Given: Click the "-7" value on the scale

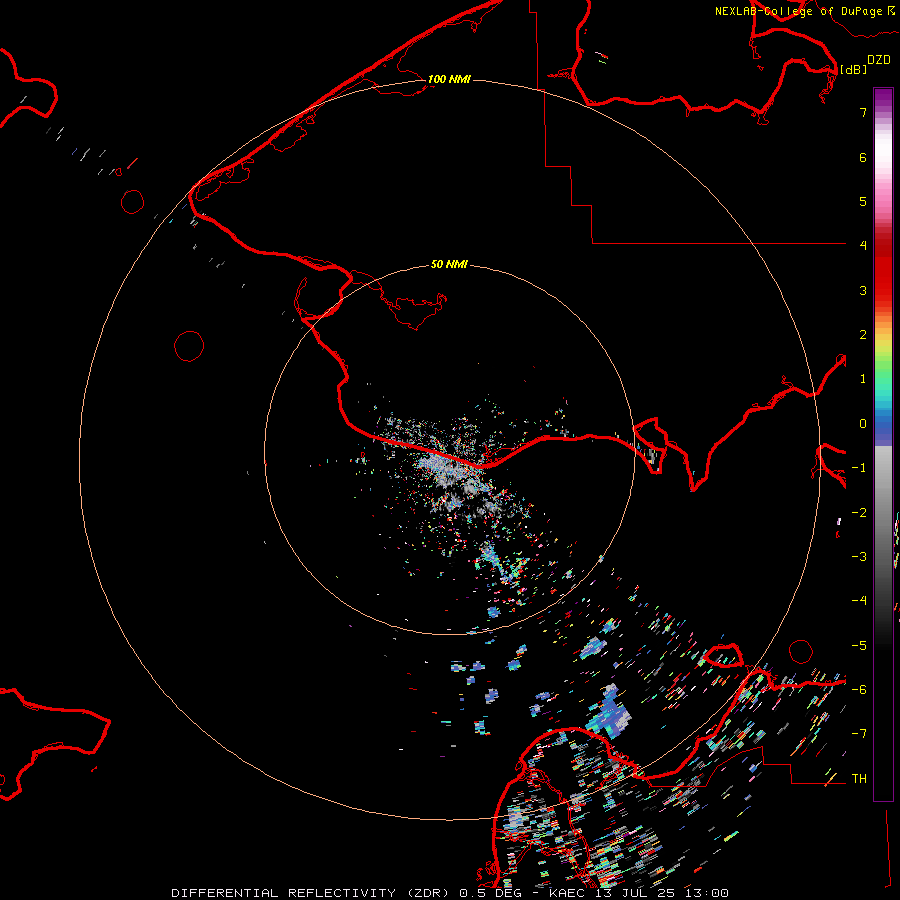Looking at the screenshot, I should coord(859,734).
